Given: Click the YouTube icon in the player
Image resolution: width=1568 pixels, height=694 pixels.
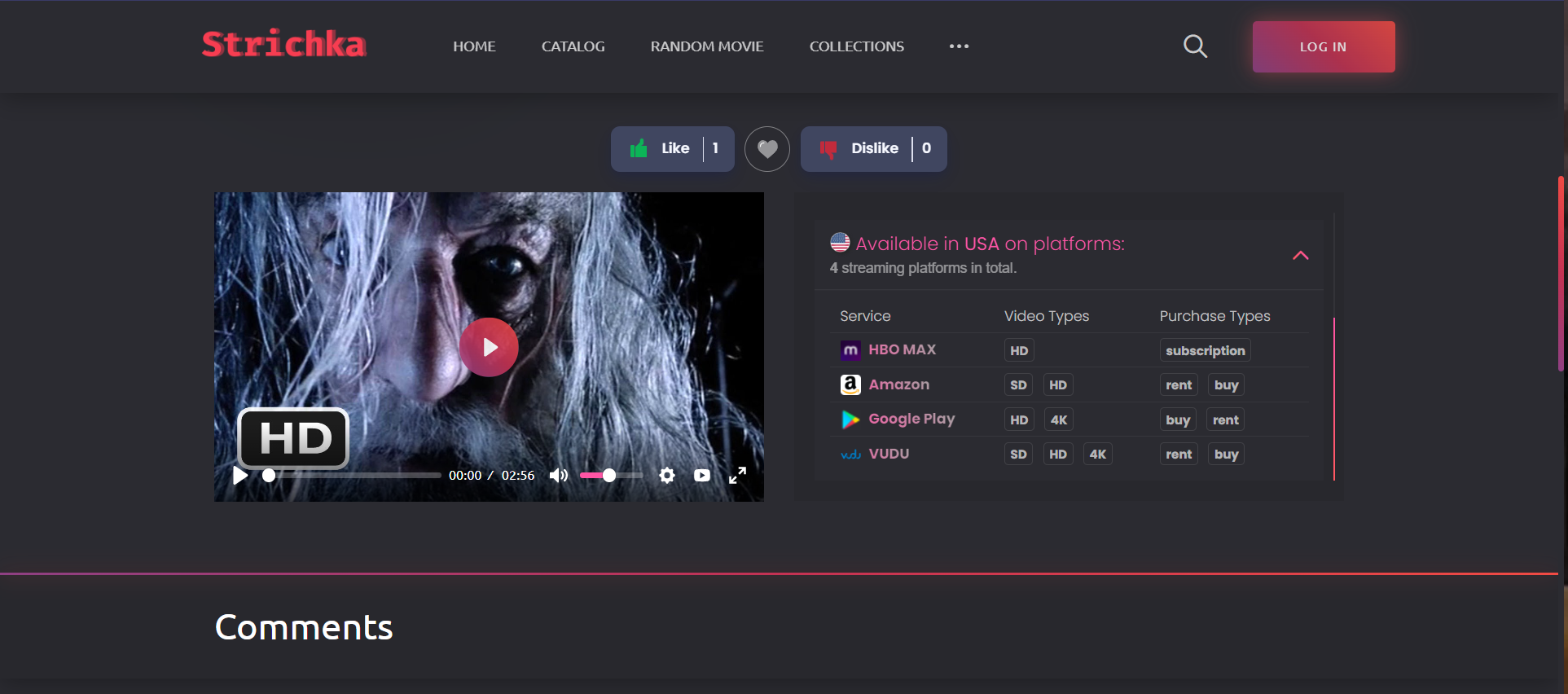Looking at the screenshot, I should coord(702,475).
